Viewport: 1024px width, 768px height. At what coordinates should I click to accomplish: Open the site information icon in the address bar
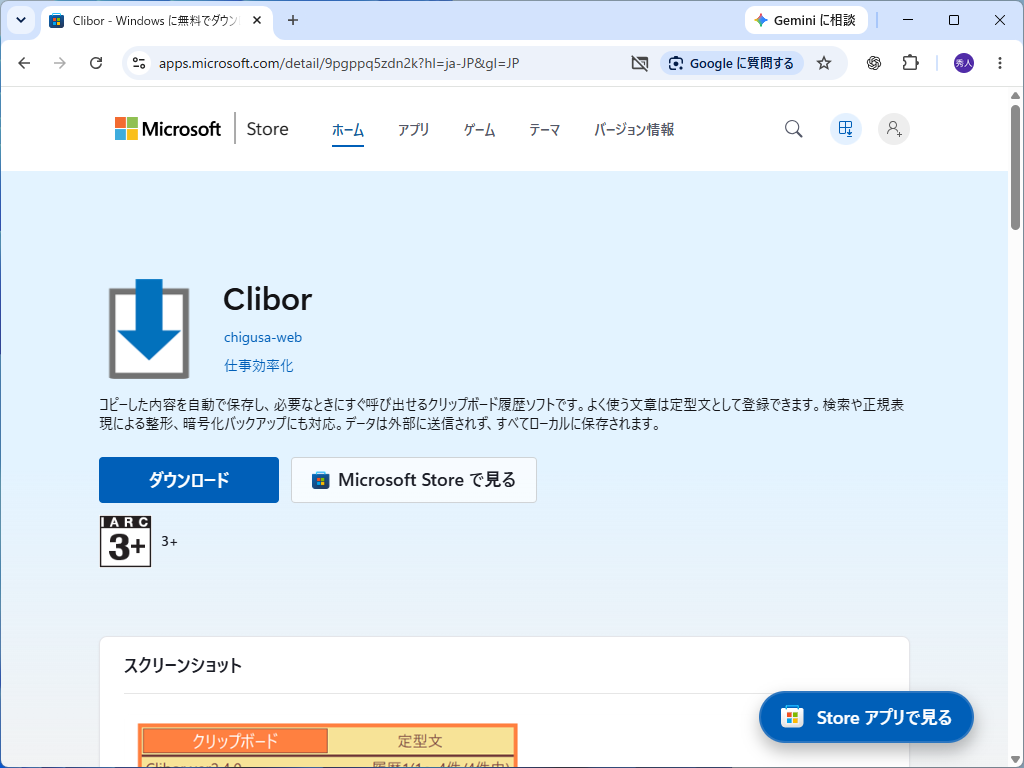(139, 63)
